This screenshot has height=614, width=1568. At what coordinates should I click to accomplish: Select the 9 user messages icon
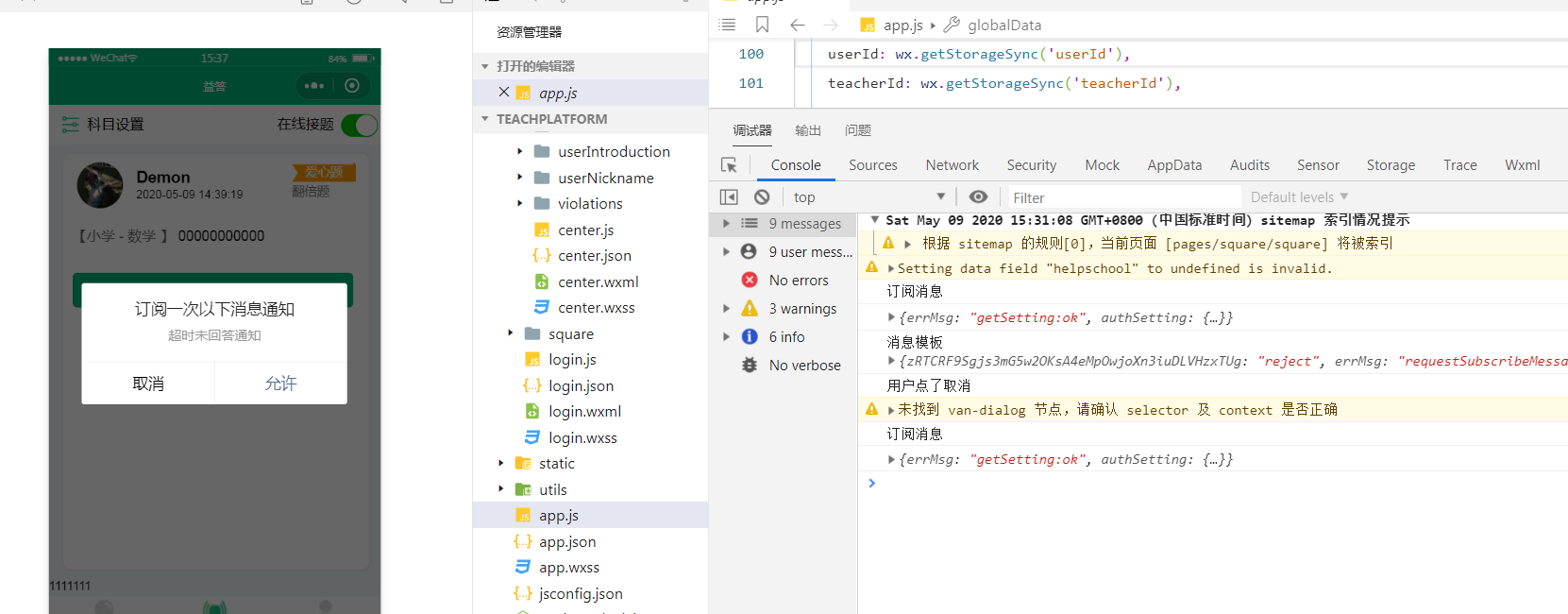(749, 251)
